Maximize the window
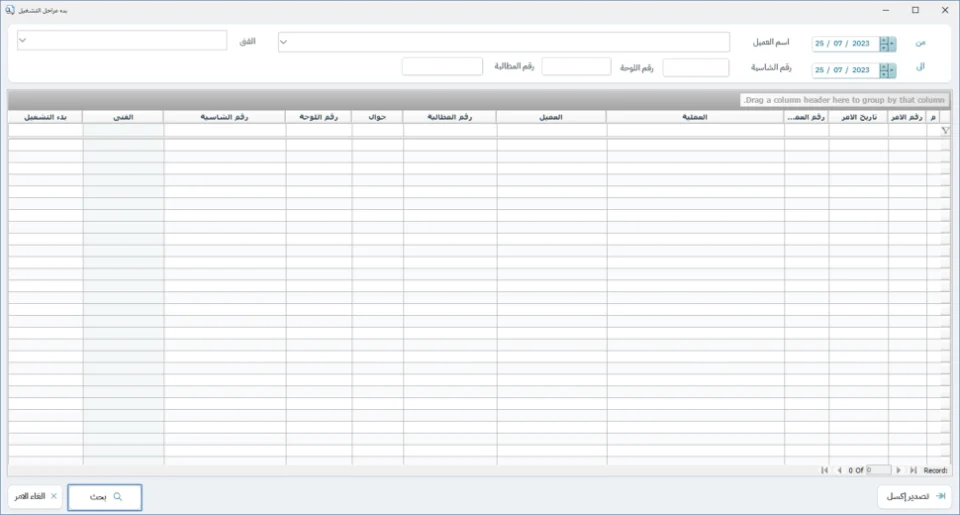The image size is (960, 515). (x=915, y=10)
